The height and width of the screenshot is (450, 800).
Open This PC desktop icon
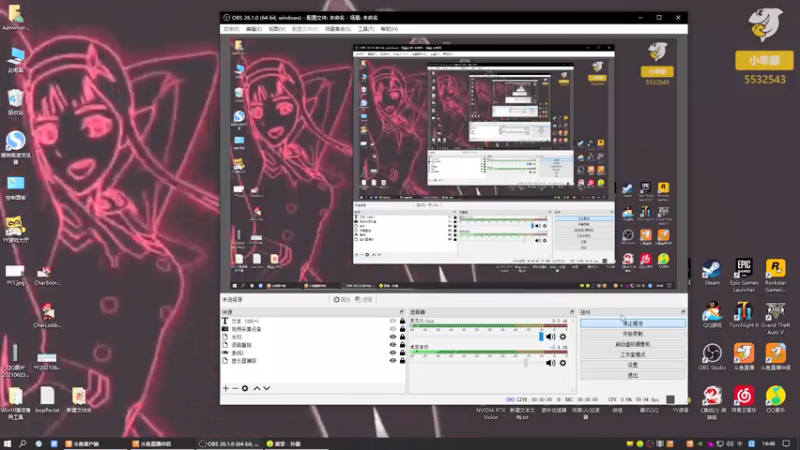pos(15,60)
